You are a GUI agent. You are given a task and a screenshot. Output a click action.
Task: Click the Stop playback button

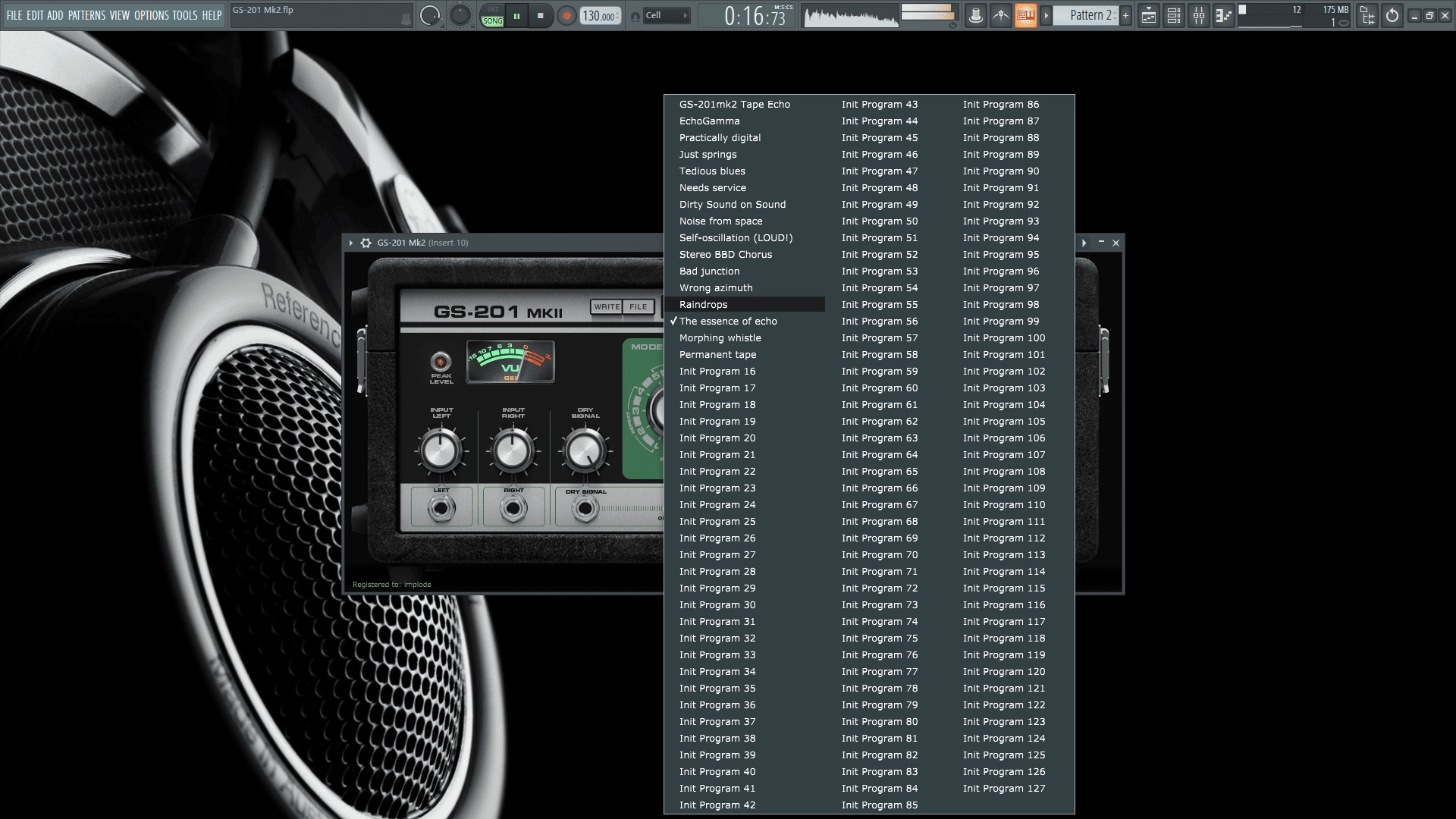click(540, 15)
